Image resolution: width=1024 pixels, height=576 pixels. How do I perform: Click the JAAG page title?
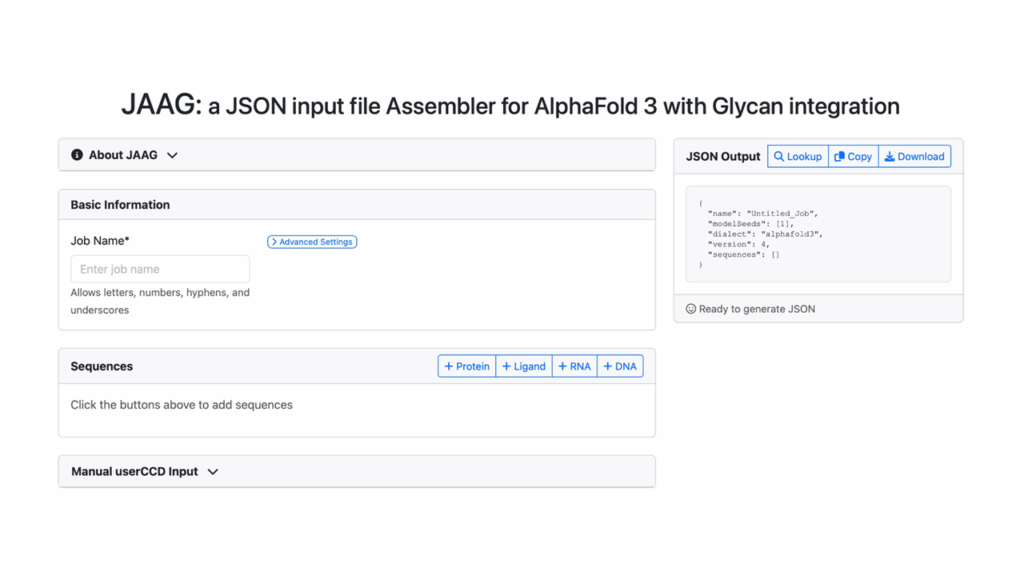(x=510, y=105)
